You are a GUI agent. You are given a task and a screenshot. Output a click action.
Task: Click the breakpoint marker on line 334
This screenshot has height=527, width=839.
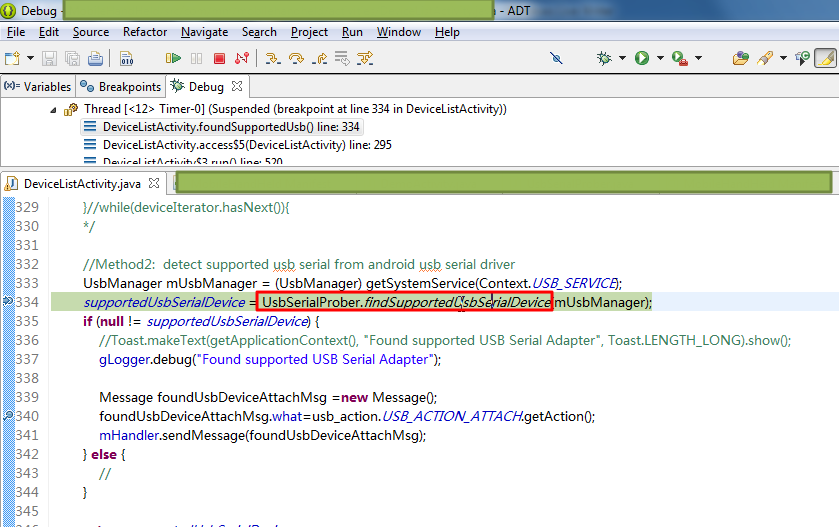8,301
